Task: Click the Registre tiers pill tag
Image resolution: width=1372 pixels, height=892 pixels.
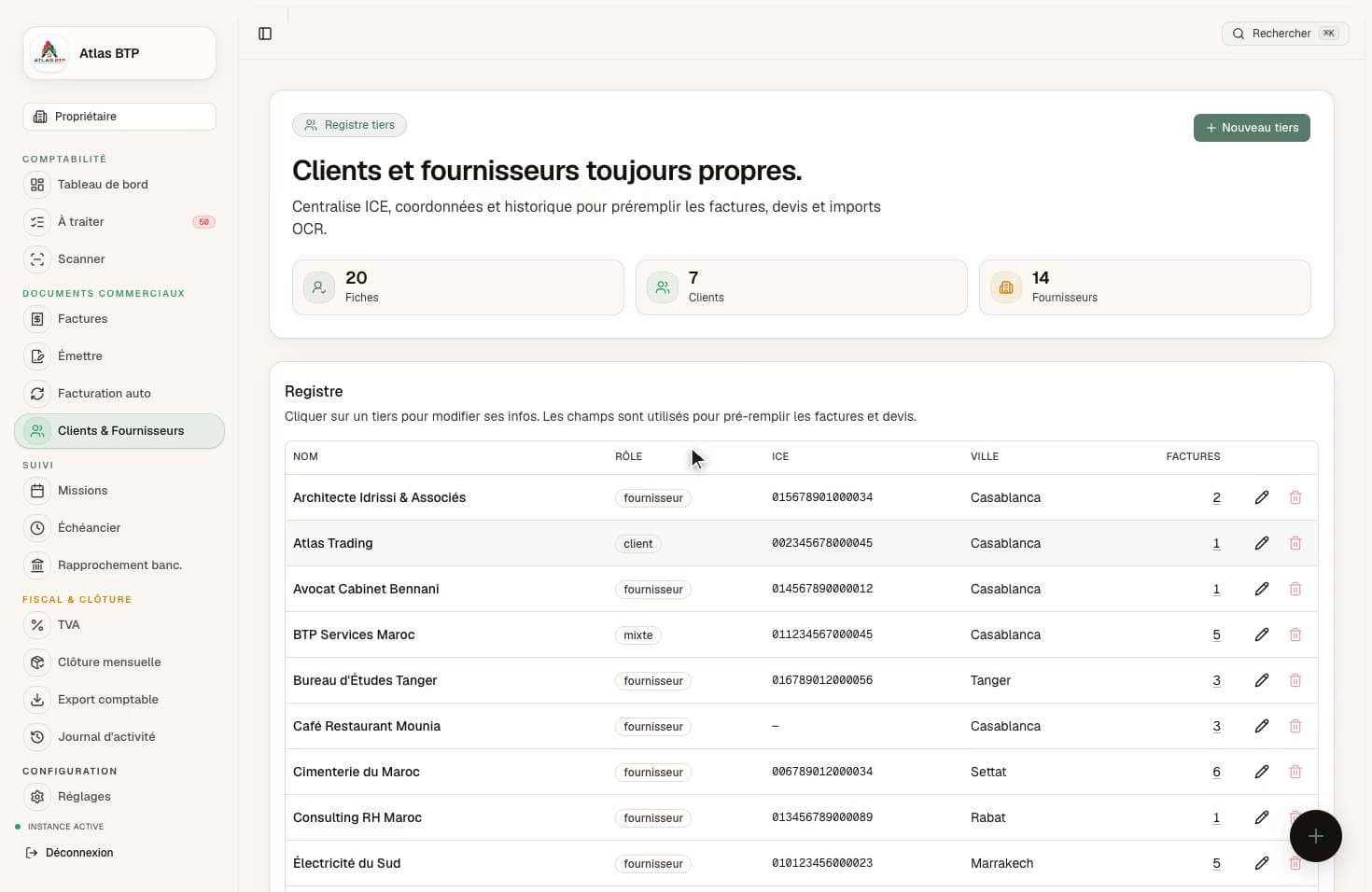Action: pos(349,125)
